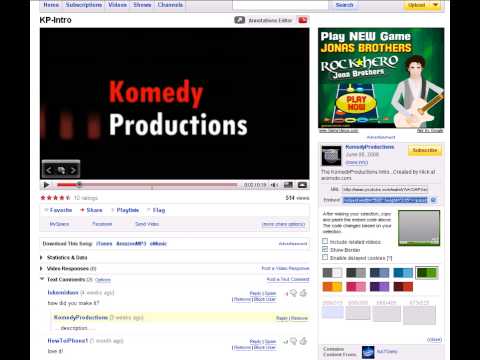Click the yellow Upload button
Image resolution: width=480 pixels, height=360 pixels.
click(x=417, y=5)
